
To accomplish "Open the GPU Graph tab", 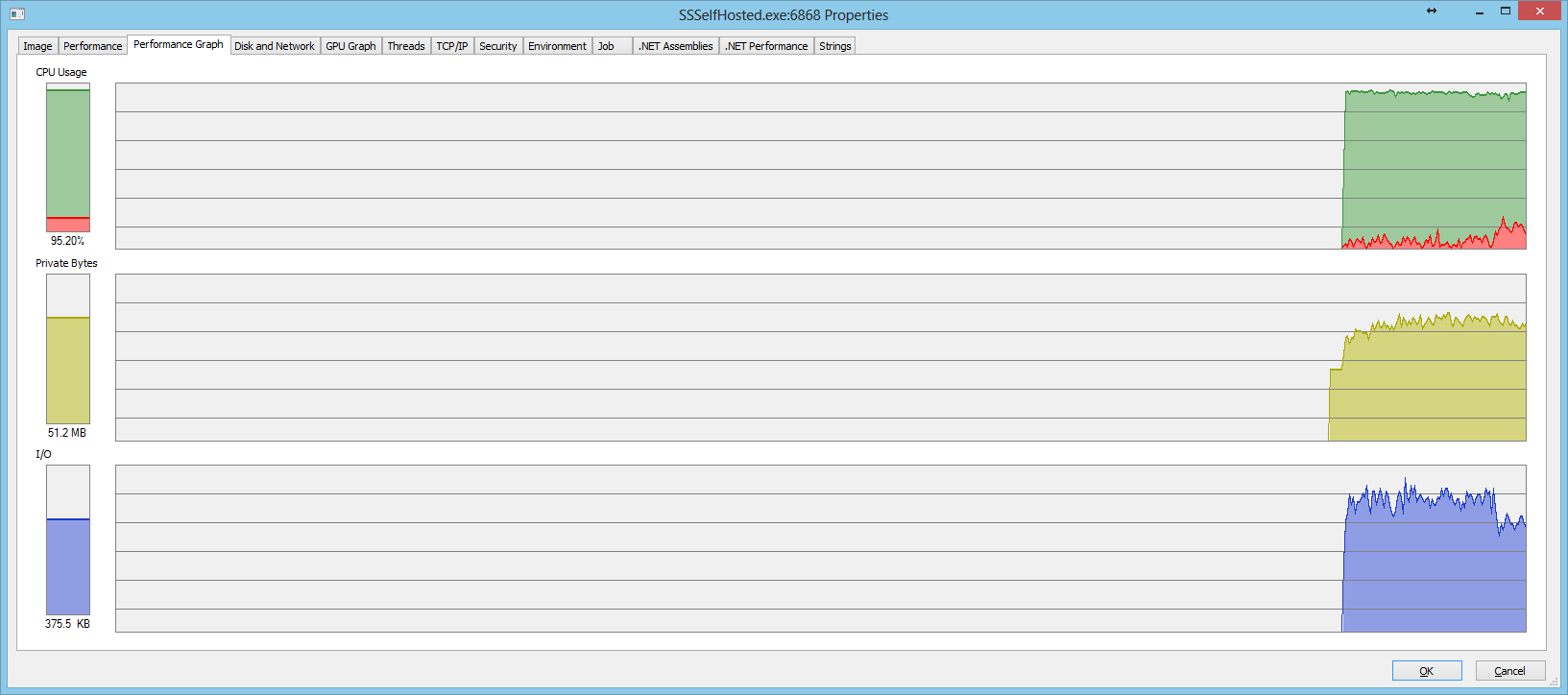I will [350, 46].
